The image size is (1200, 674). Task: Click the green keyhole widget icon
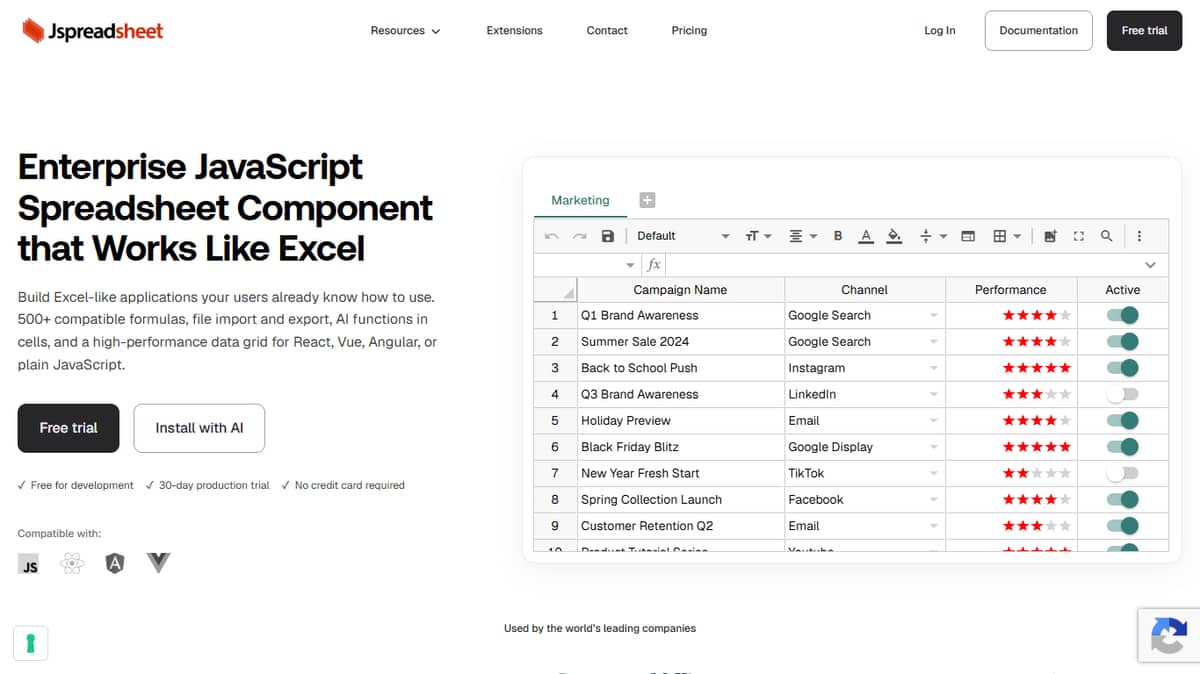click(x=31, y=643)
